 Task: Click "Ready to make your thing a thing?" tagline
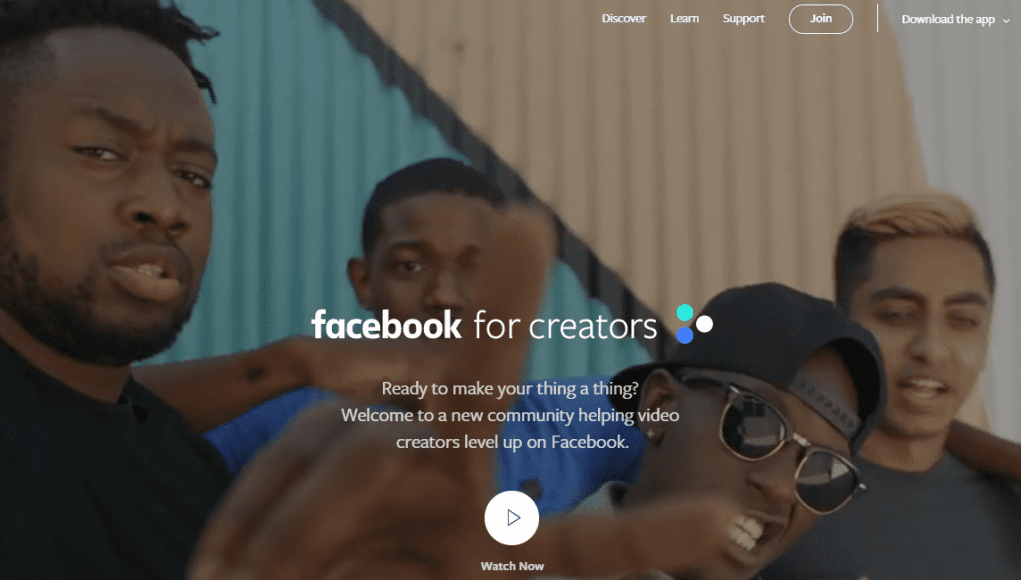click(510, 389)
